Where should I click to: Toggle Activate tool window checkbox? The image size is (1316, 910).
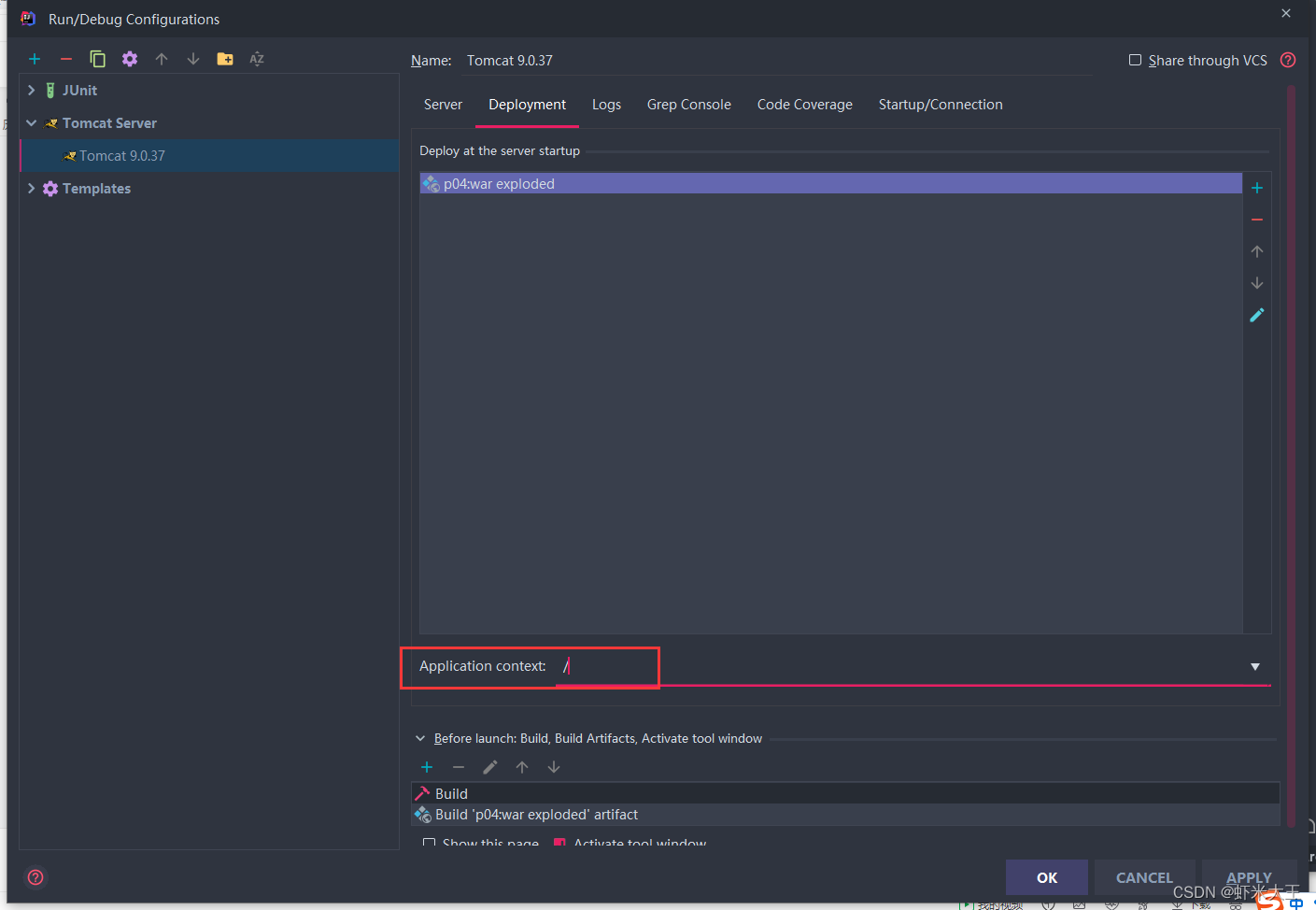559,843
